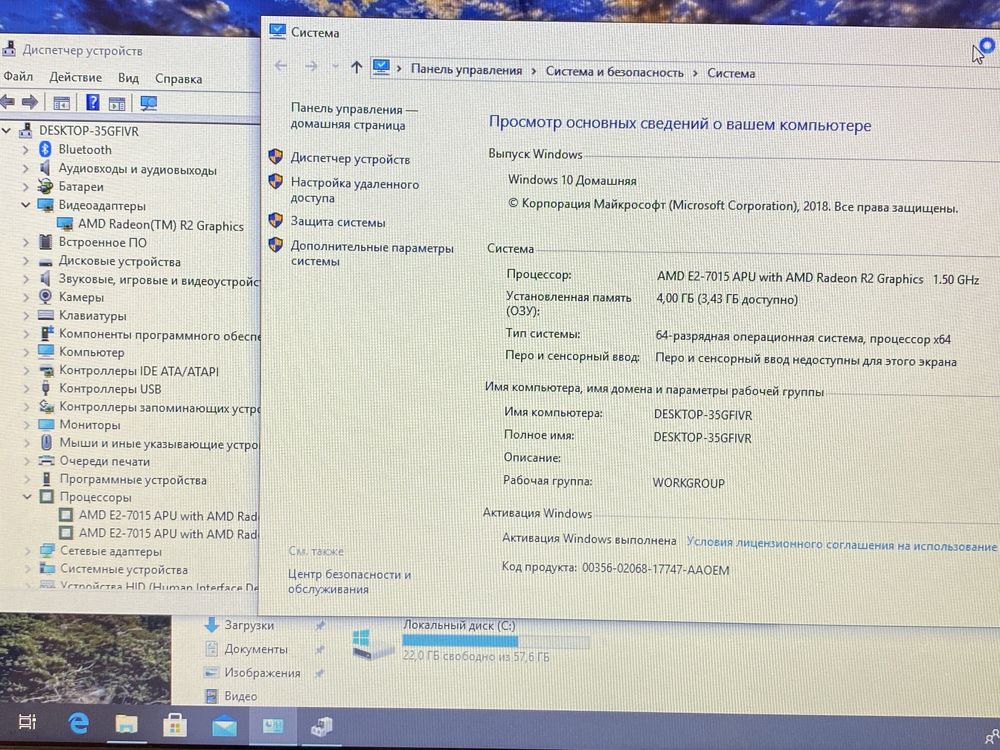Click the Local Disk C drive icon
Viewport: 1000px width, 750px height.
(372, 643)
